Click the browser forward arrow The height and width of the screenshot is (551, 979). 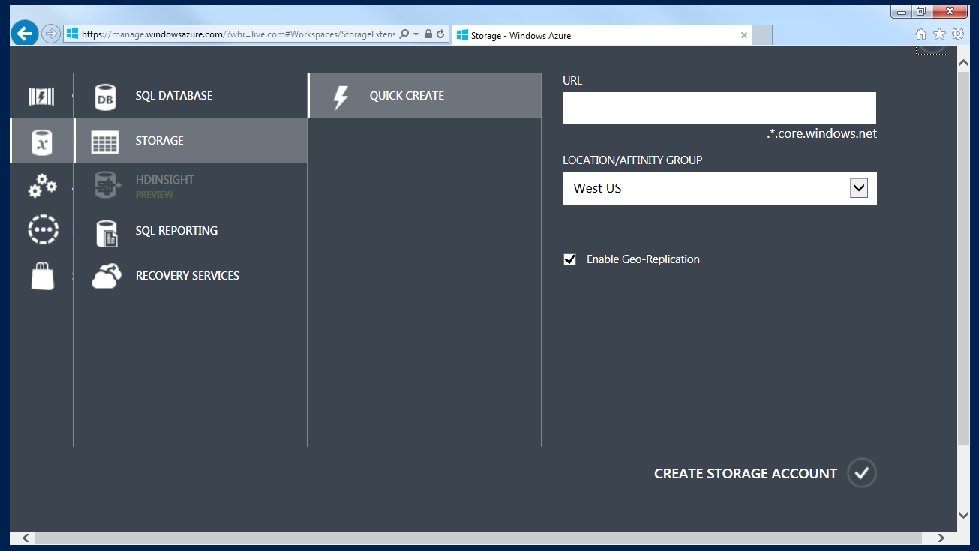click(x=51, y=33)
